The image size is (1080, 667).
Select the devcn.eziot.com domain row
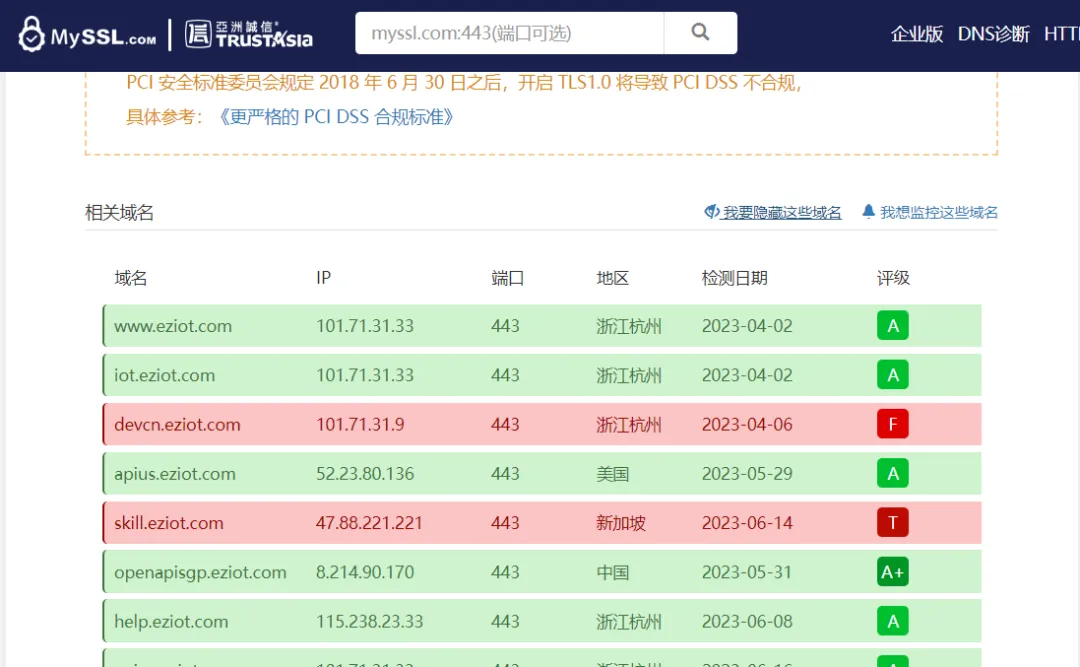click(177, 424)
